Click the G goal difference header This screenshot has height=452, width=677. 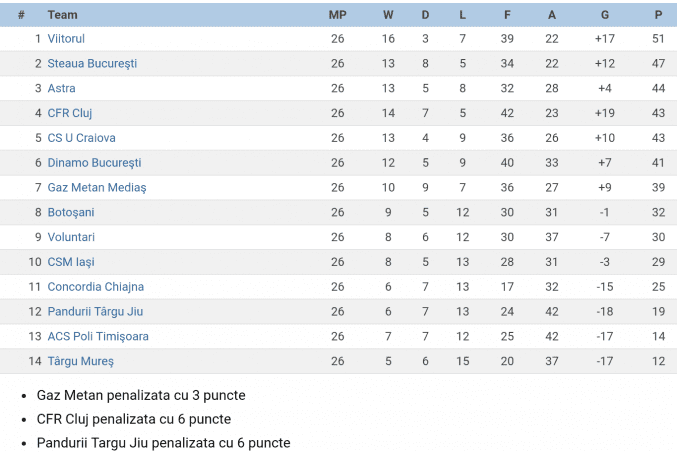coord(604,15)
